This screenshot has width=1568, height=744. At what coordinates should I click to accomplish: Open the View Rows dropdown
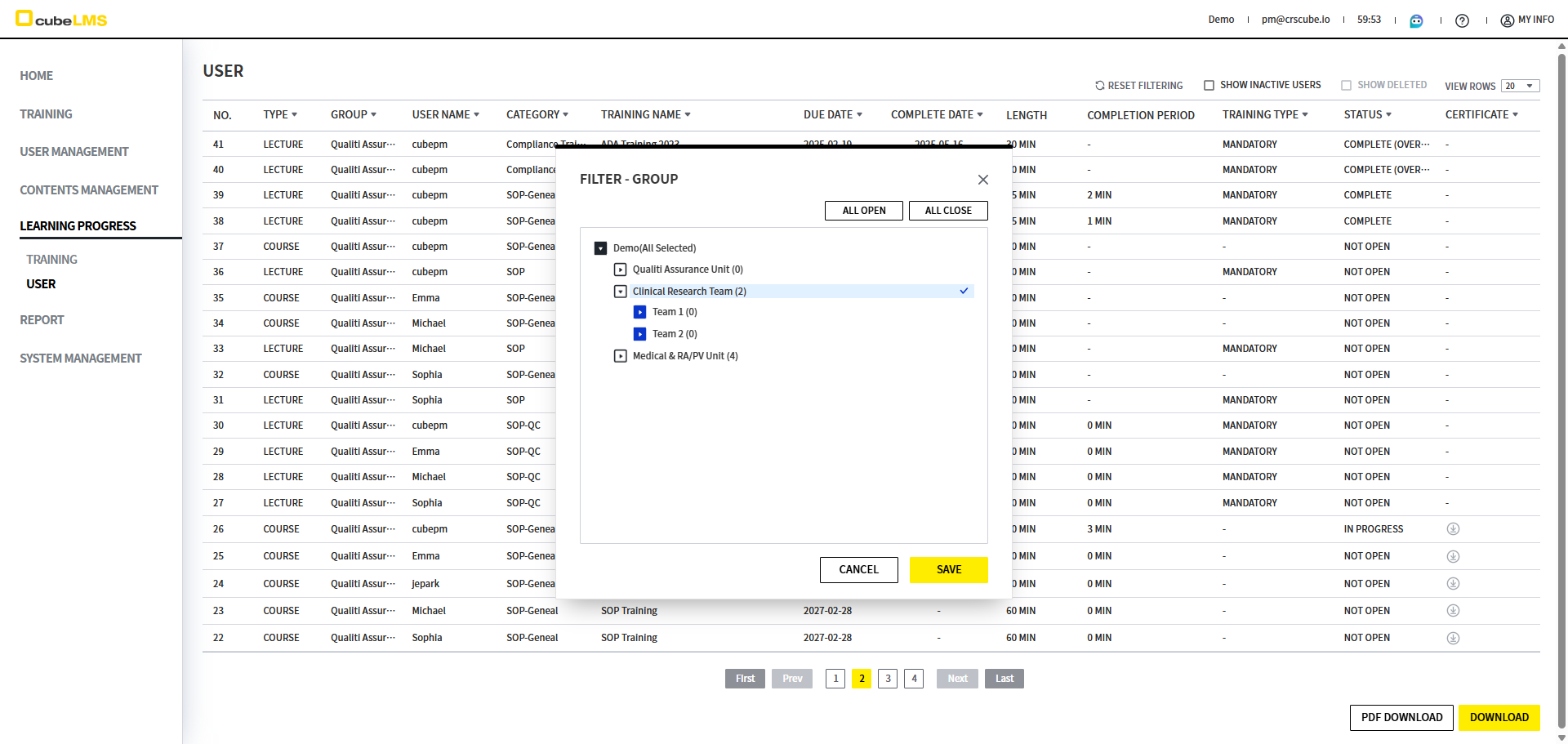coord(1520,86)
